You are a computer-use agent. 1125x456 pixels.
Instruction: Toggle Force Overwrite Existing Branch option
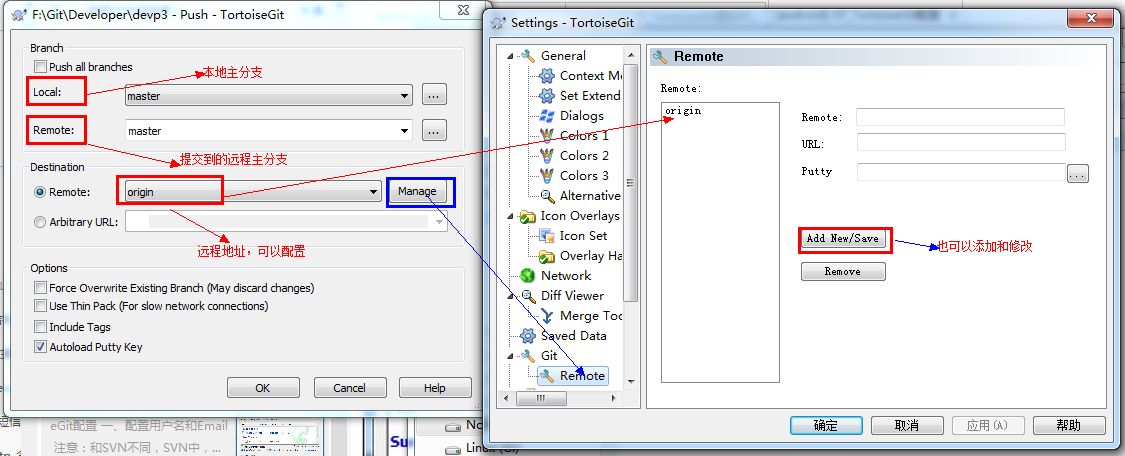(40, 288)
